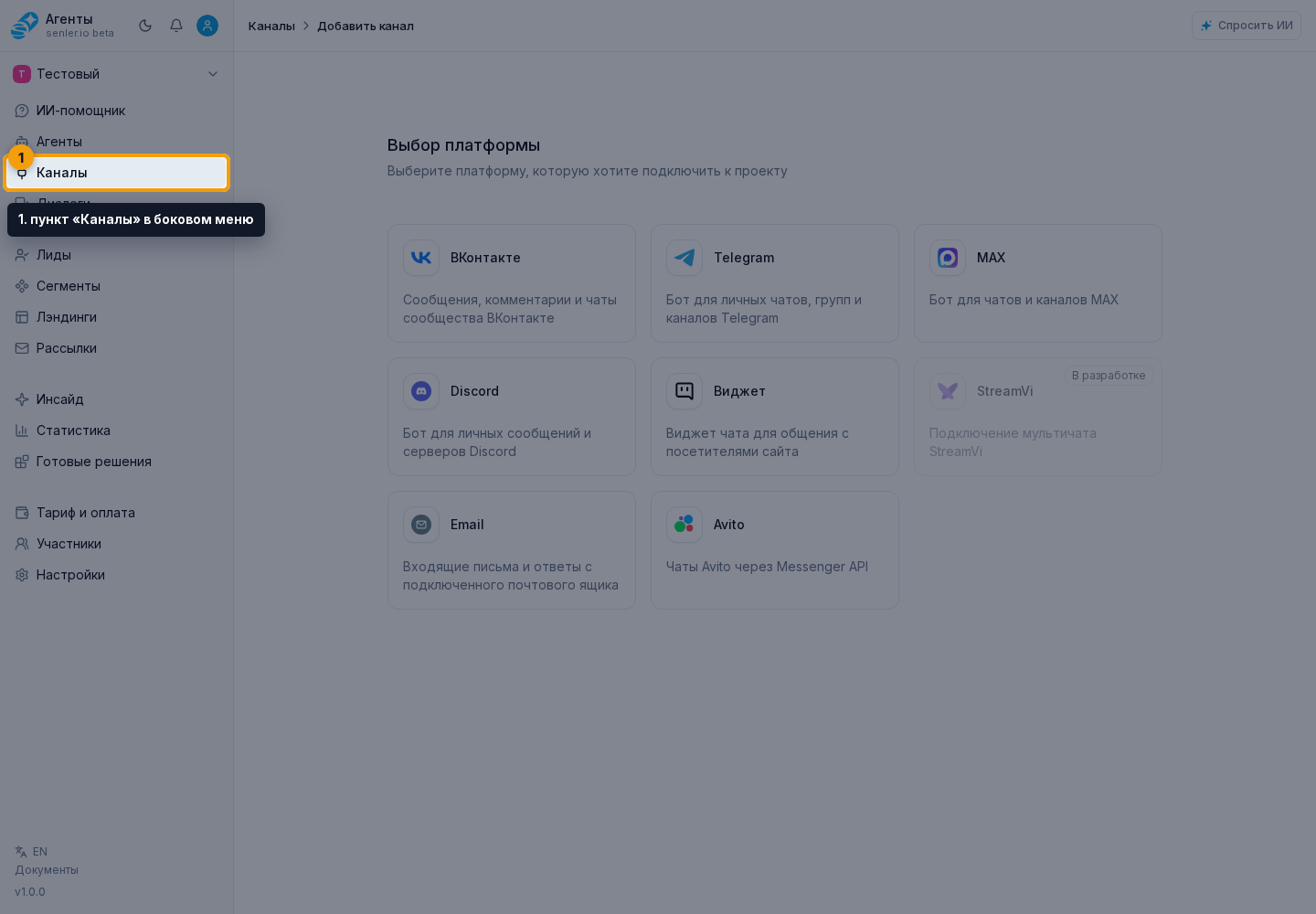Open Документы link
The image size is (1316, 914).
47,870
